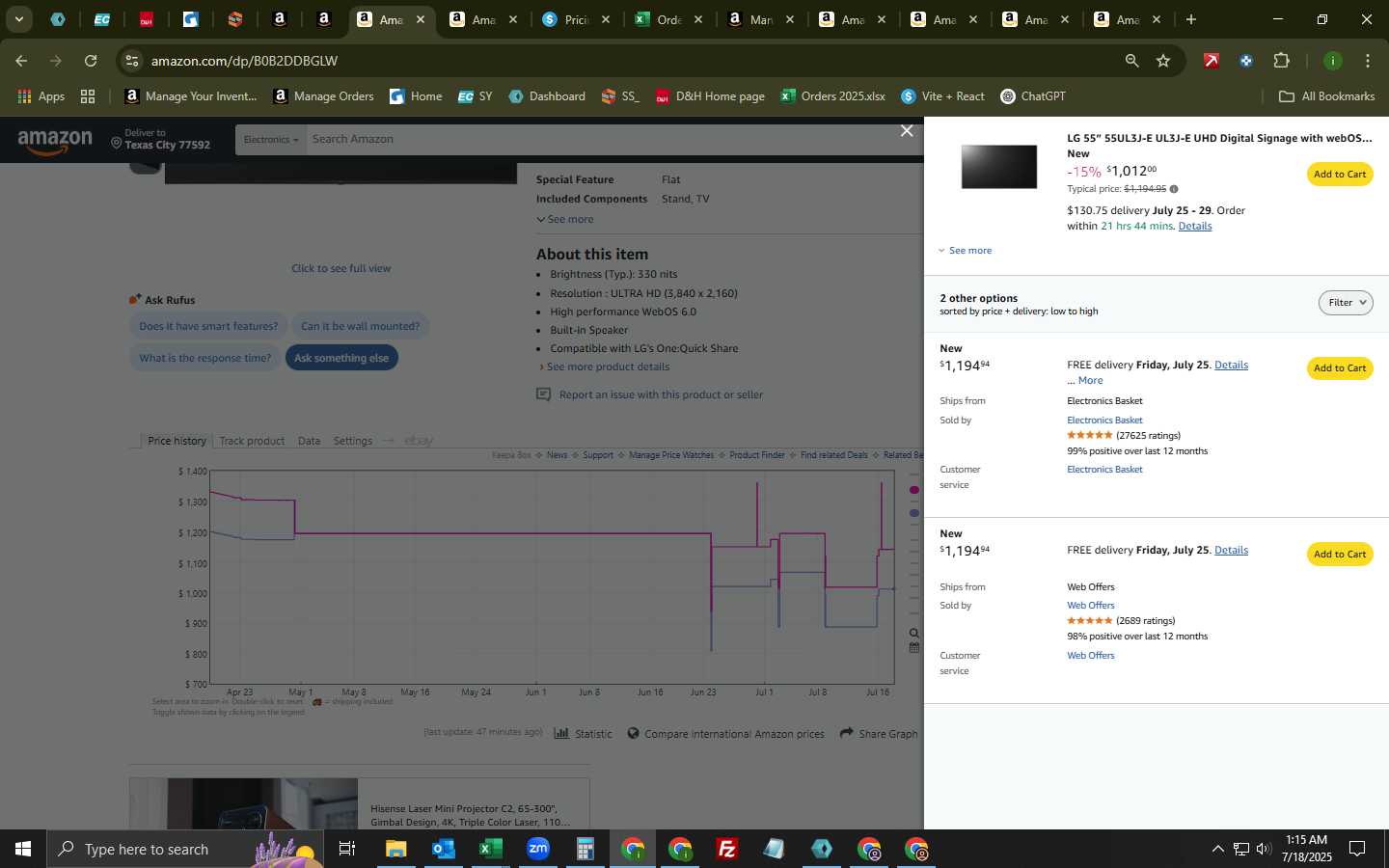Click Does it have smart features? chip
Screen dimensions: 1389x868
208,326
